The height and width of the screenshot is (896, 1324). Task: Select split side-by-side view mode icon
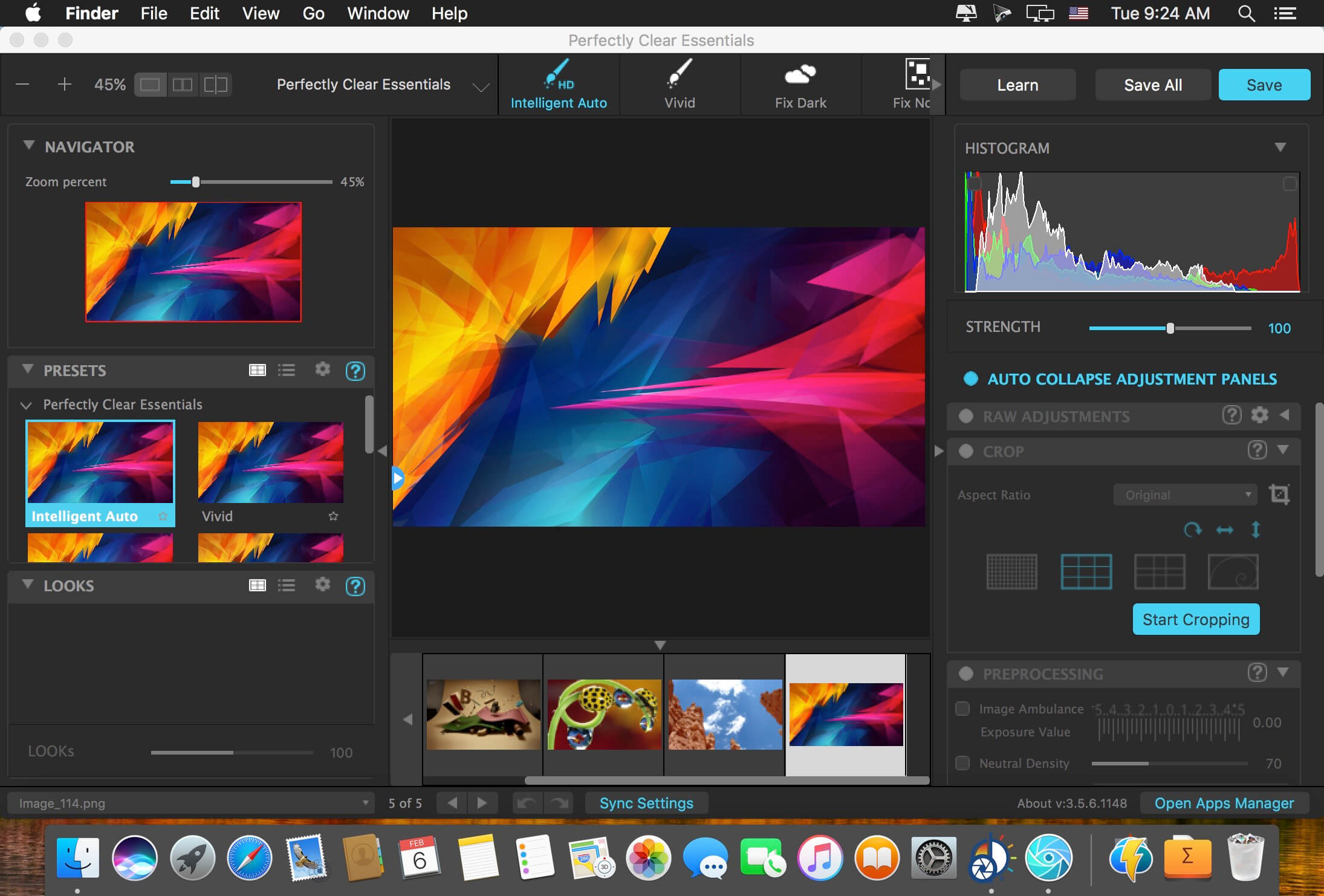(183, 85)
